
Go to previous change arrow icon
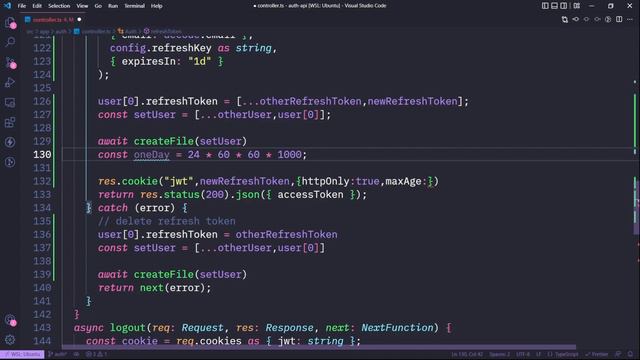pyautogui.click(x=576, y=19)
